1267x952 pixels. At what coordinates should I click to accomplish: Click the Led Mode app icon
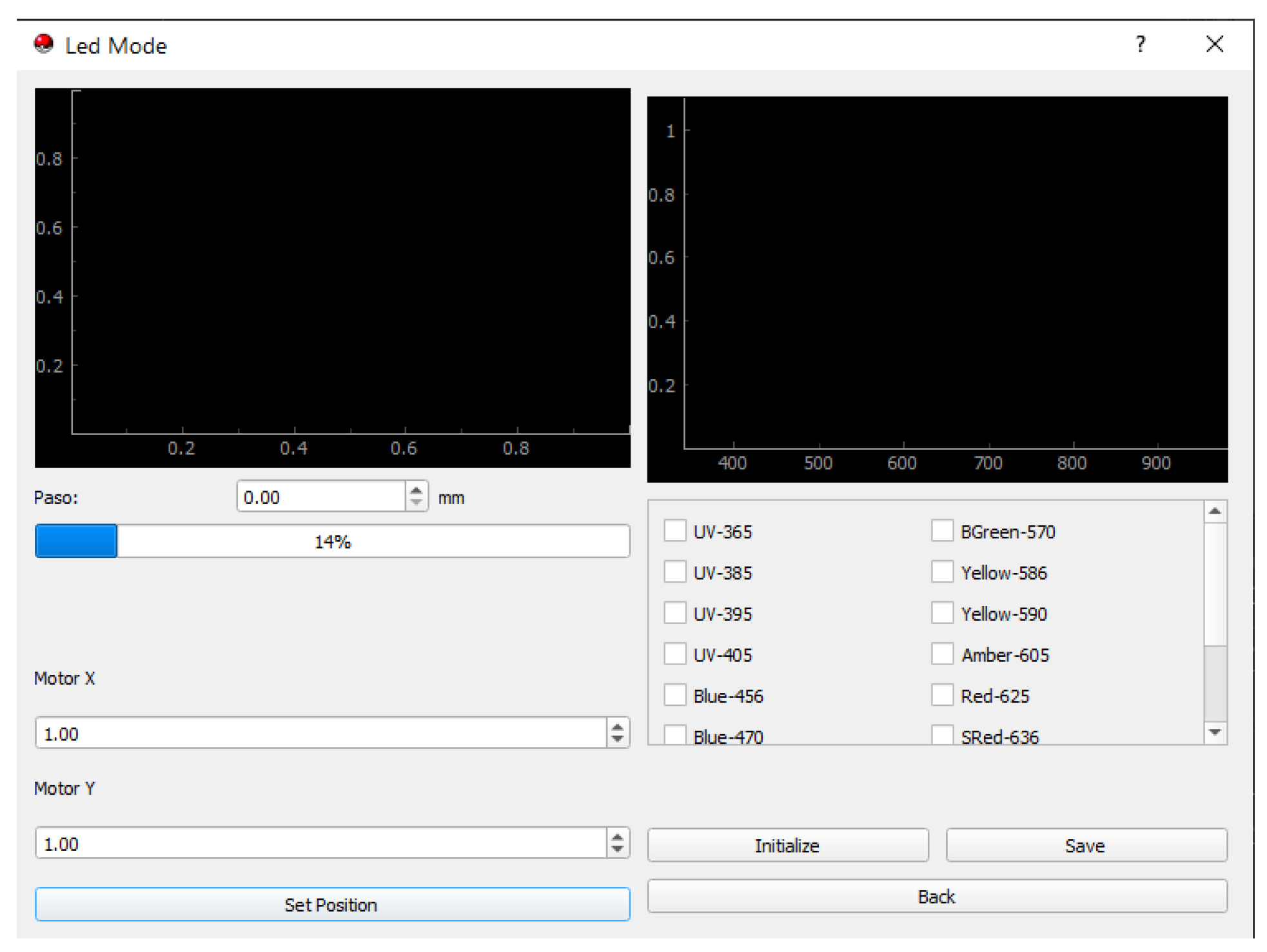click(44, 44)
